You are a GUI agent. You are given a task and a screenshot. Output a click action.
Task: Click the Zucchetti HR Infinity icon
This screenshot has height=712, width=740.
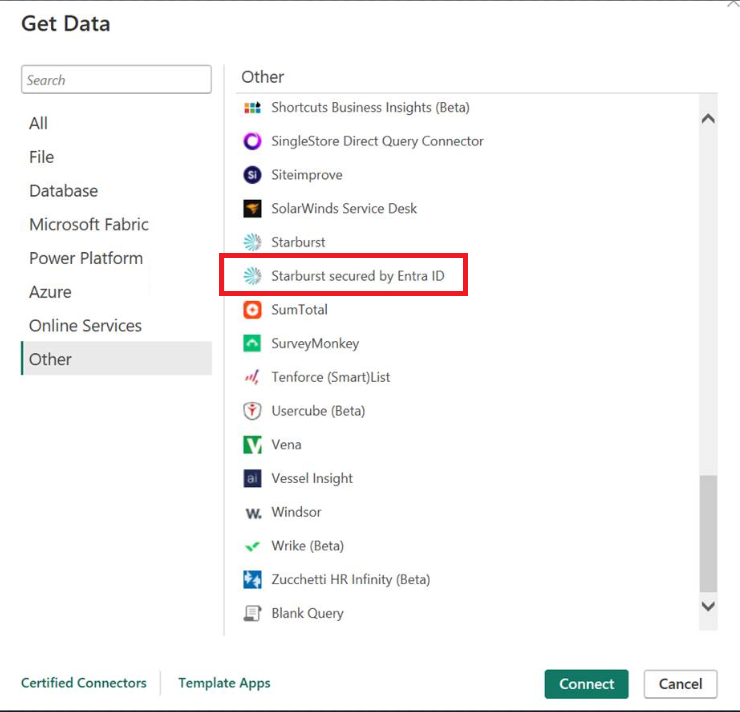tap(252, 579)
